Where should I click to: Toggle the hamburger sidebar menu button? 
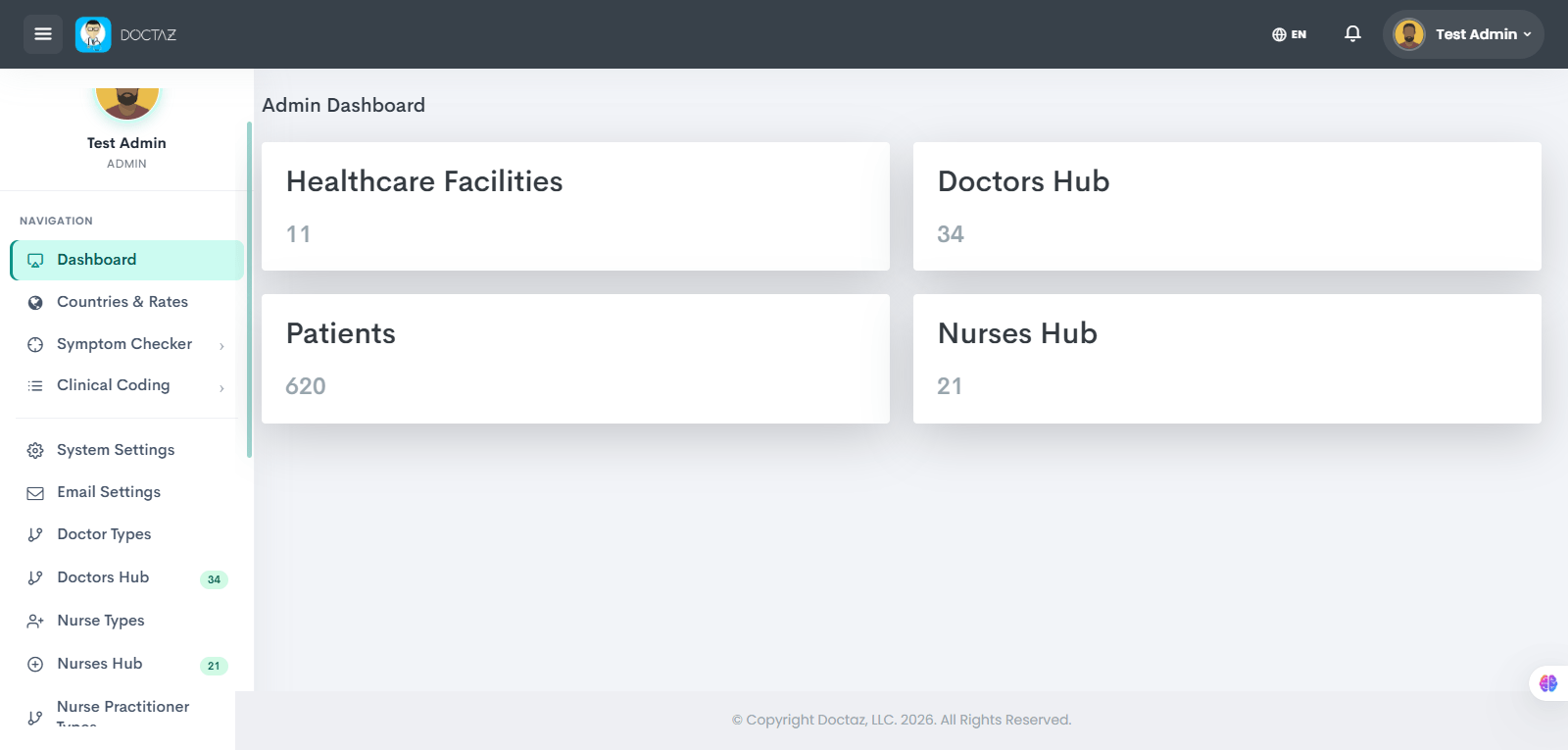pyautogui.click(x=43, y=34)
